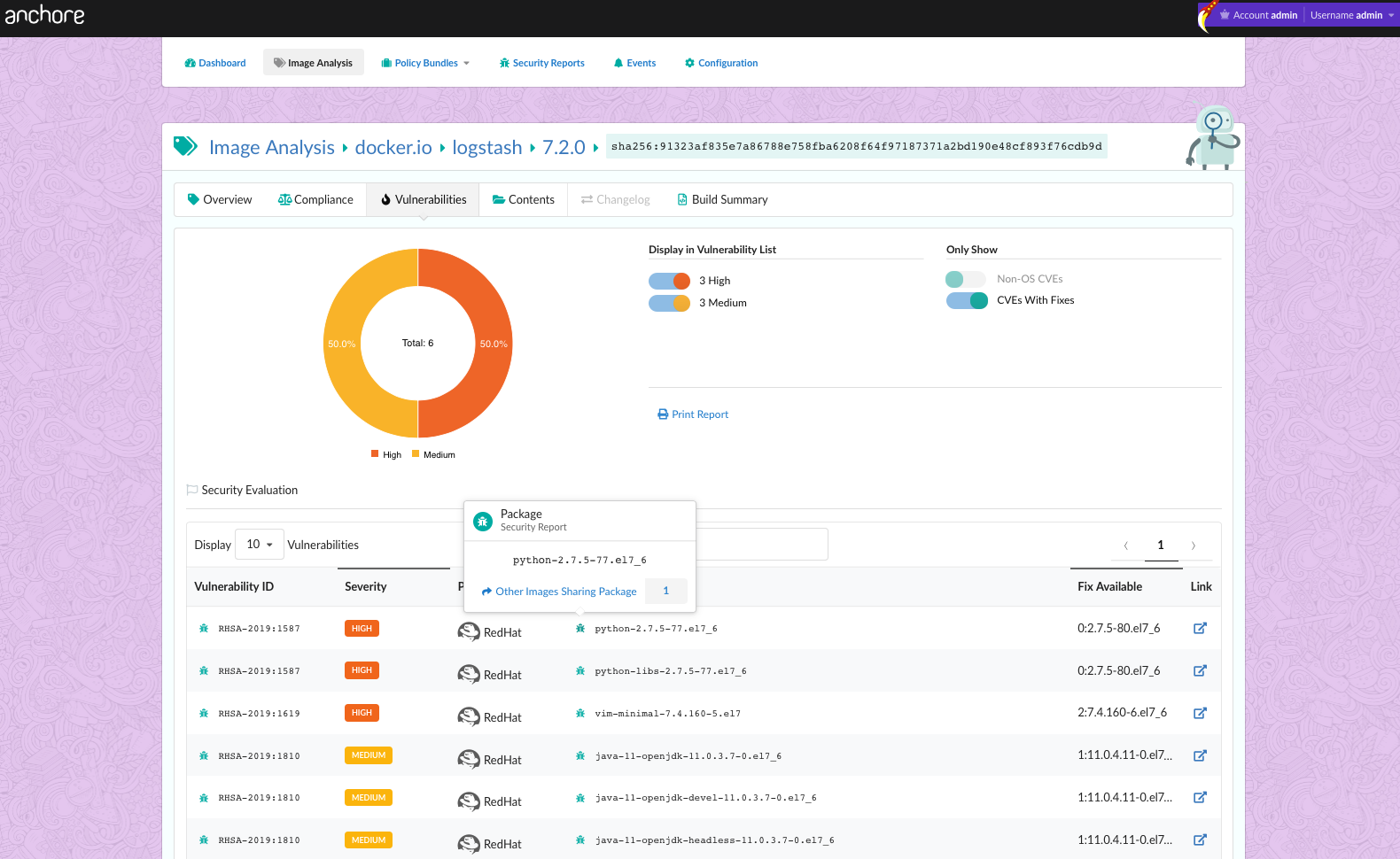Toggle the 3 Medium vulnerabilities switch
This screenshot has height=859, width=1400.
click(669, 303)
